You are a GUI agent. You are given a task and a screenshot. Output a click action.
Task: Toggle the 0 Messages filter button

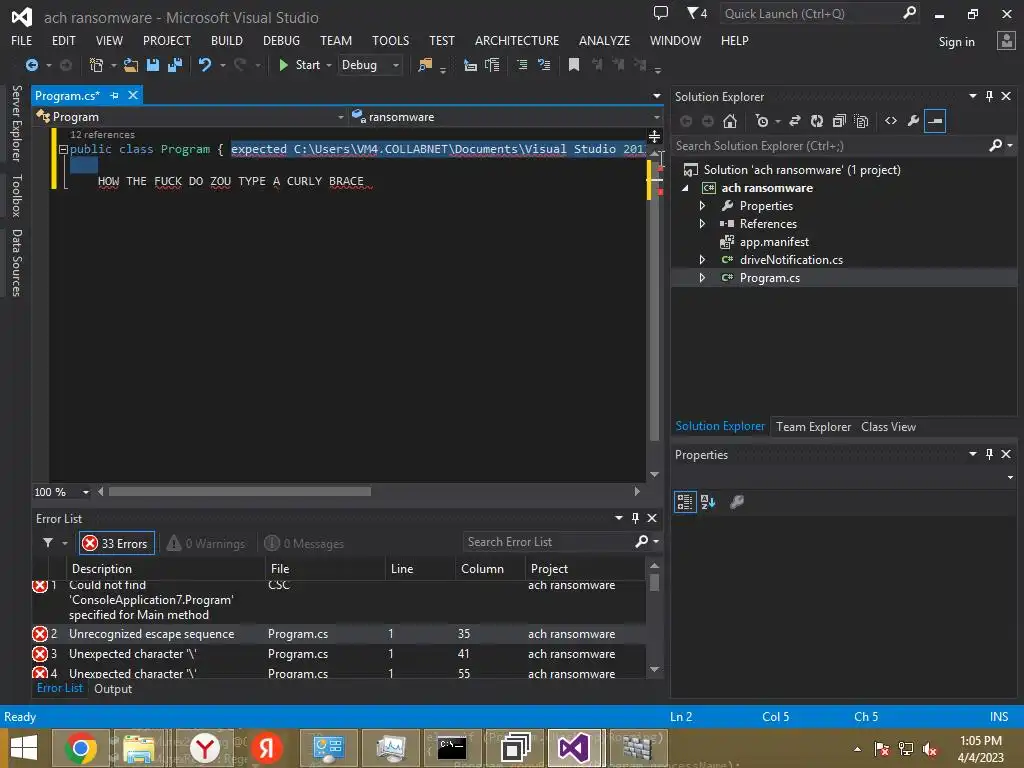[x=304, y=543]
